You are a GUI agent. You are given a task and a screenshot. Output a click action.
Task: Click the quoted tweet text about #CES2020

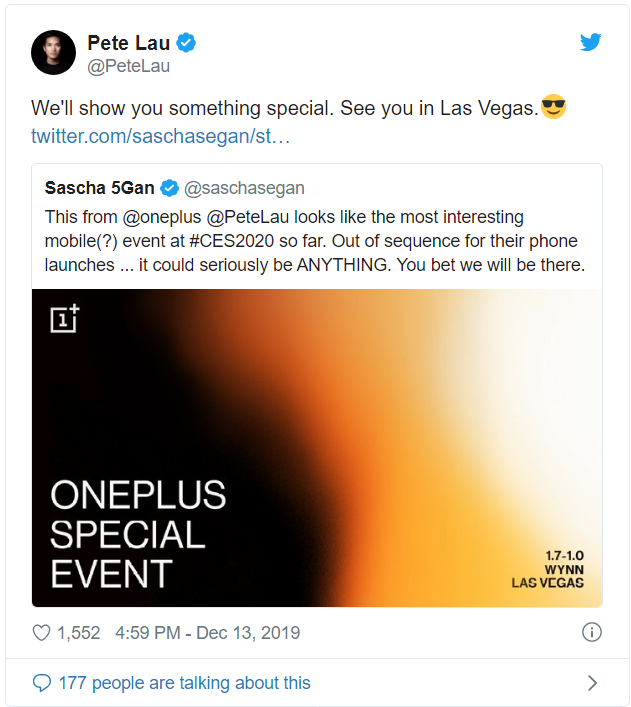315,241
